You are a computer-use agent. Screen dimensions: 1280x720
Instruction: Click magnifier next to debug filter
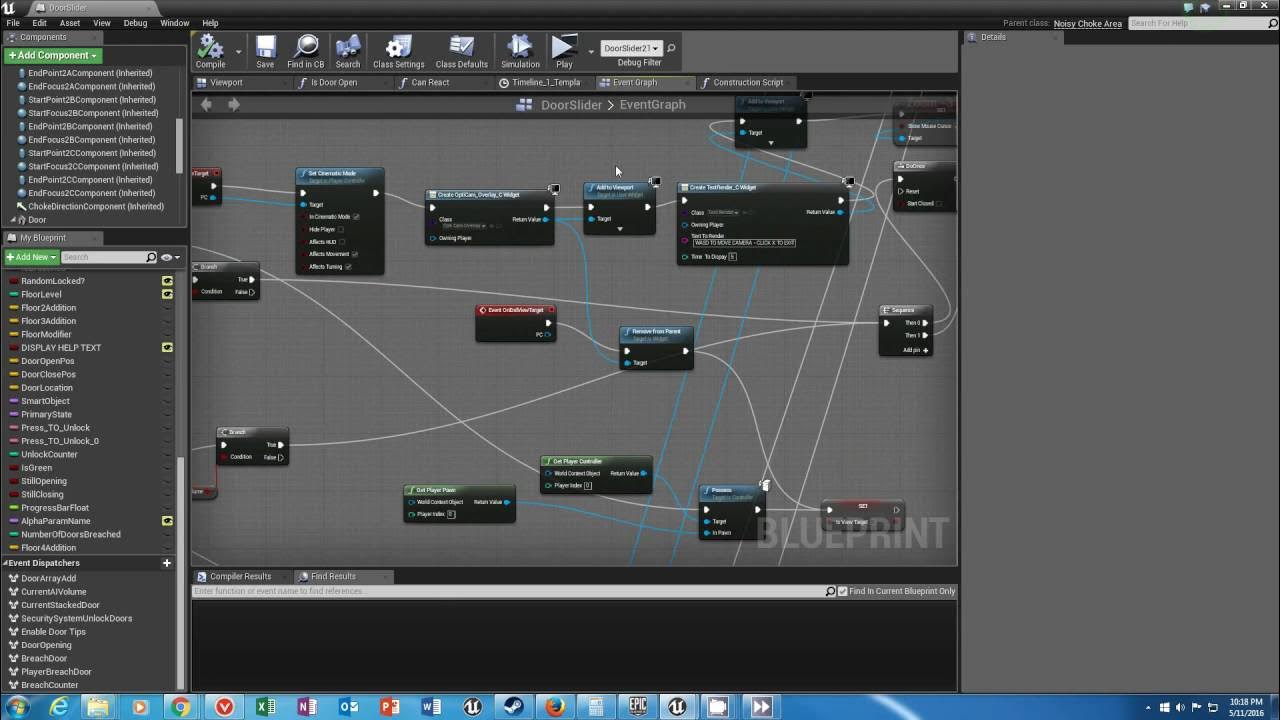pos(671,48)
